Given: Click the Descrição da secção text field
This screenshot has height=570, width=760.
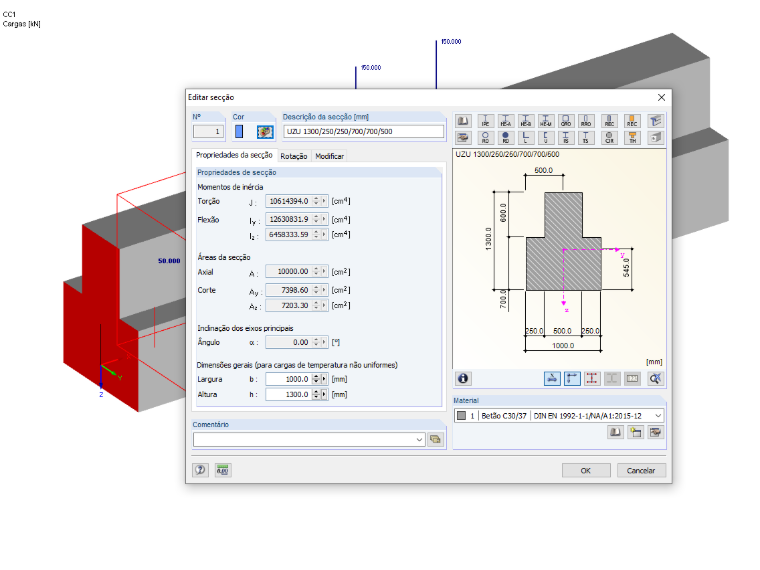Looking at the screenshot, I should coord(364,131).
